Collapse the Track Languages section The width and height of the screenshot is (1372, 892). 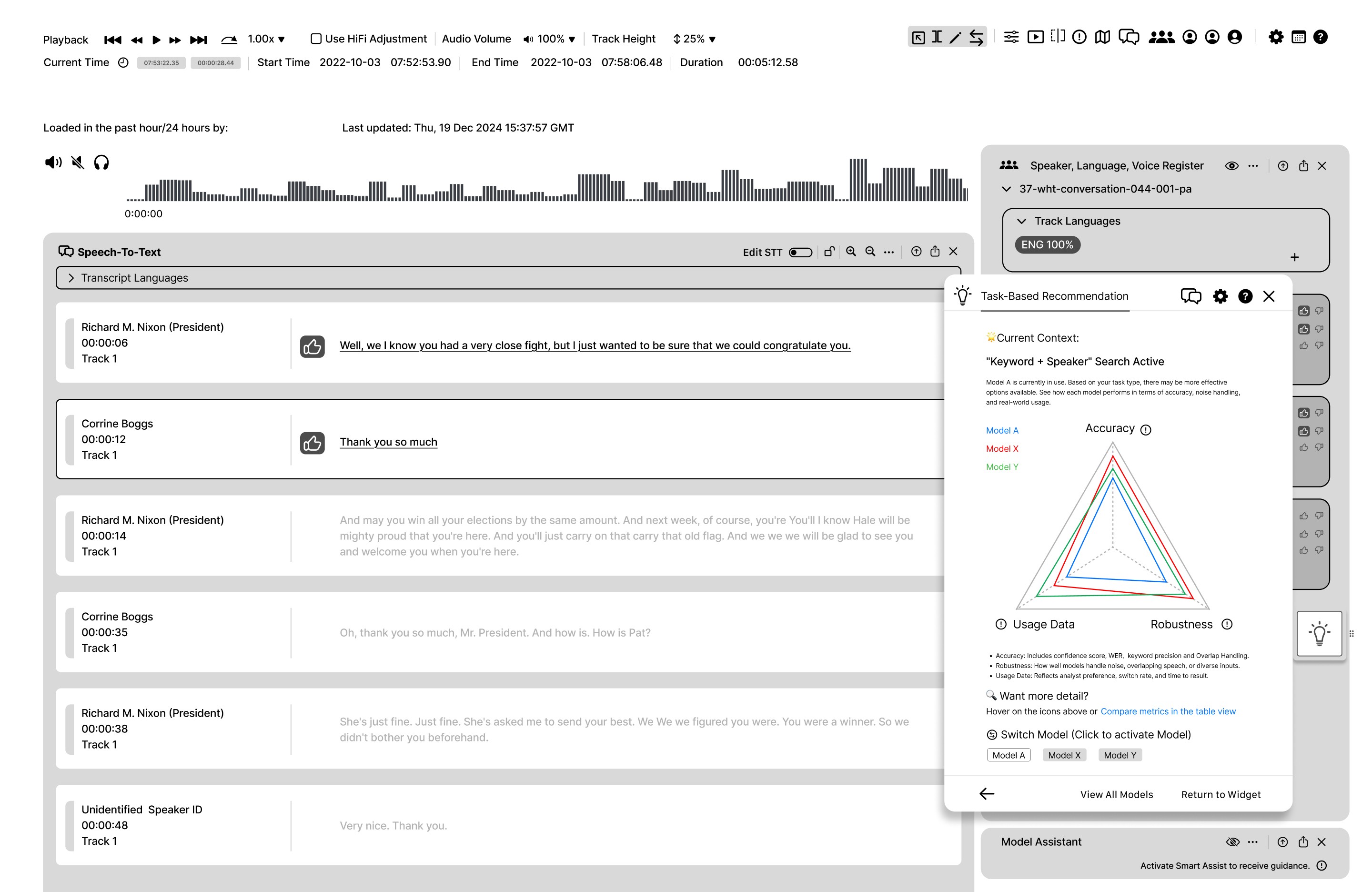point(1021,222)
